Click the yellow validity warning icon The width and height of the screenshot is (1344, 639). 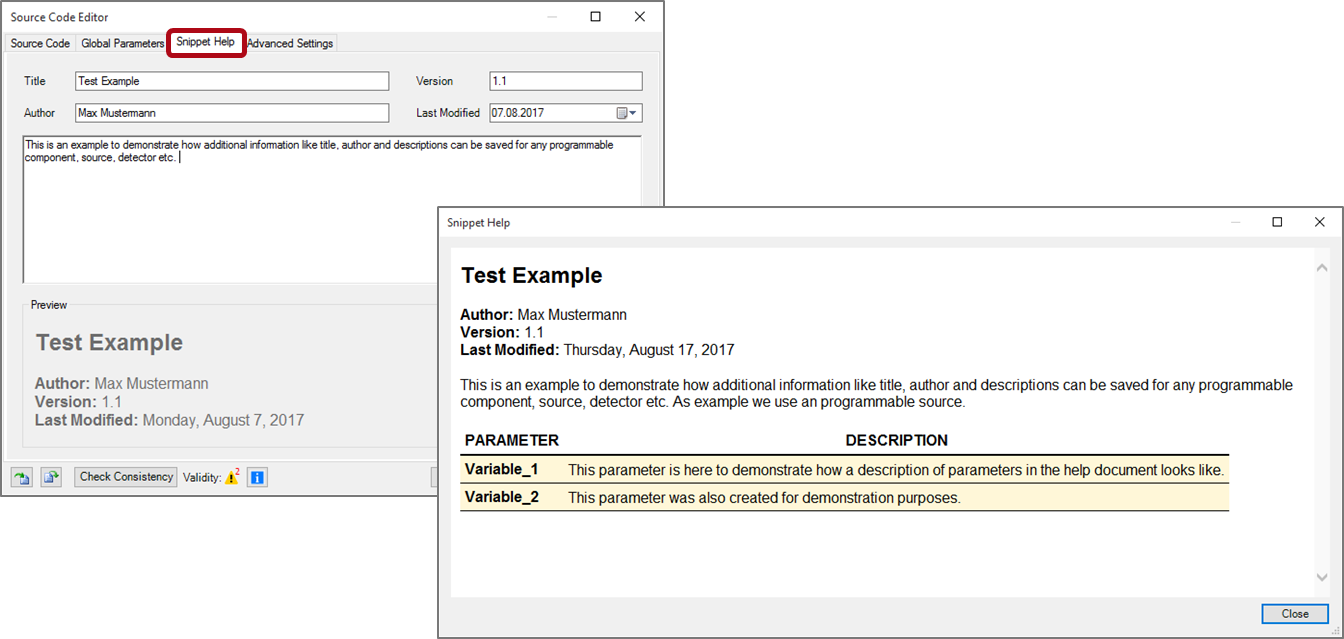(232, 478)
